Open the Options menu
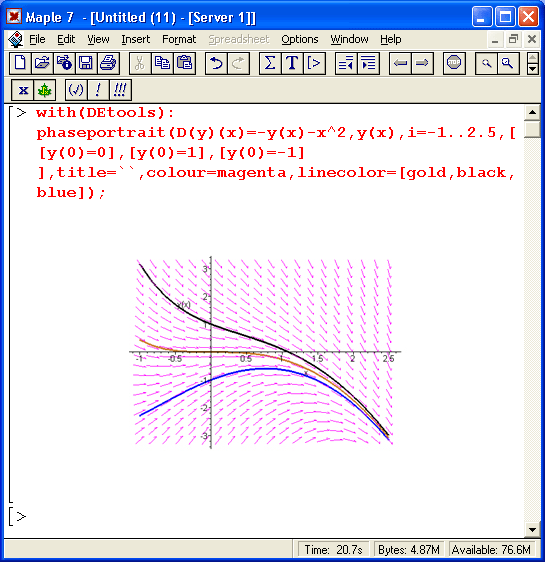Viewport: 545px width, 562px height. click(x=300, y=39)
